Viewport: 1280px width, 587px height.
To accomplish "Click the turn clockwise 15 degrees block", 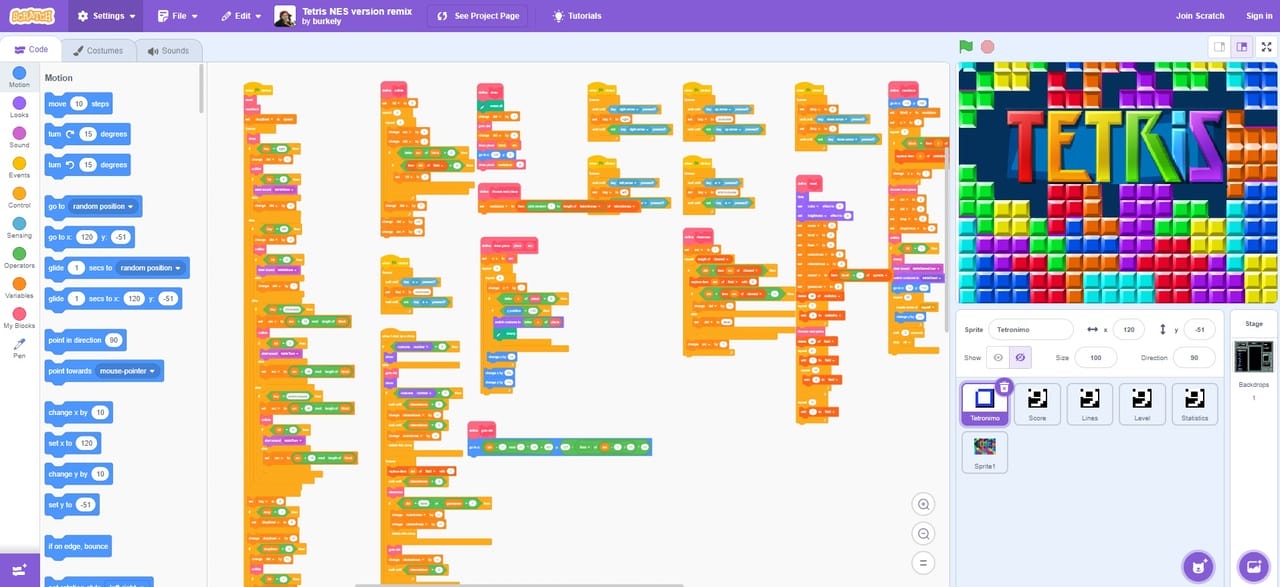I will pos(87,134).
